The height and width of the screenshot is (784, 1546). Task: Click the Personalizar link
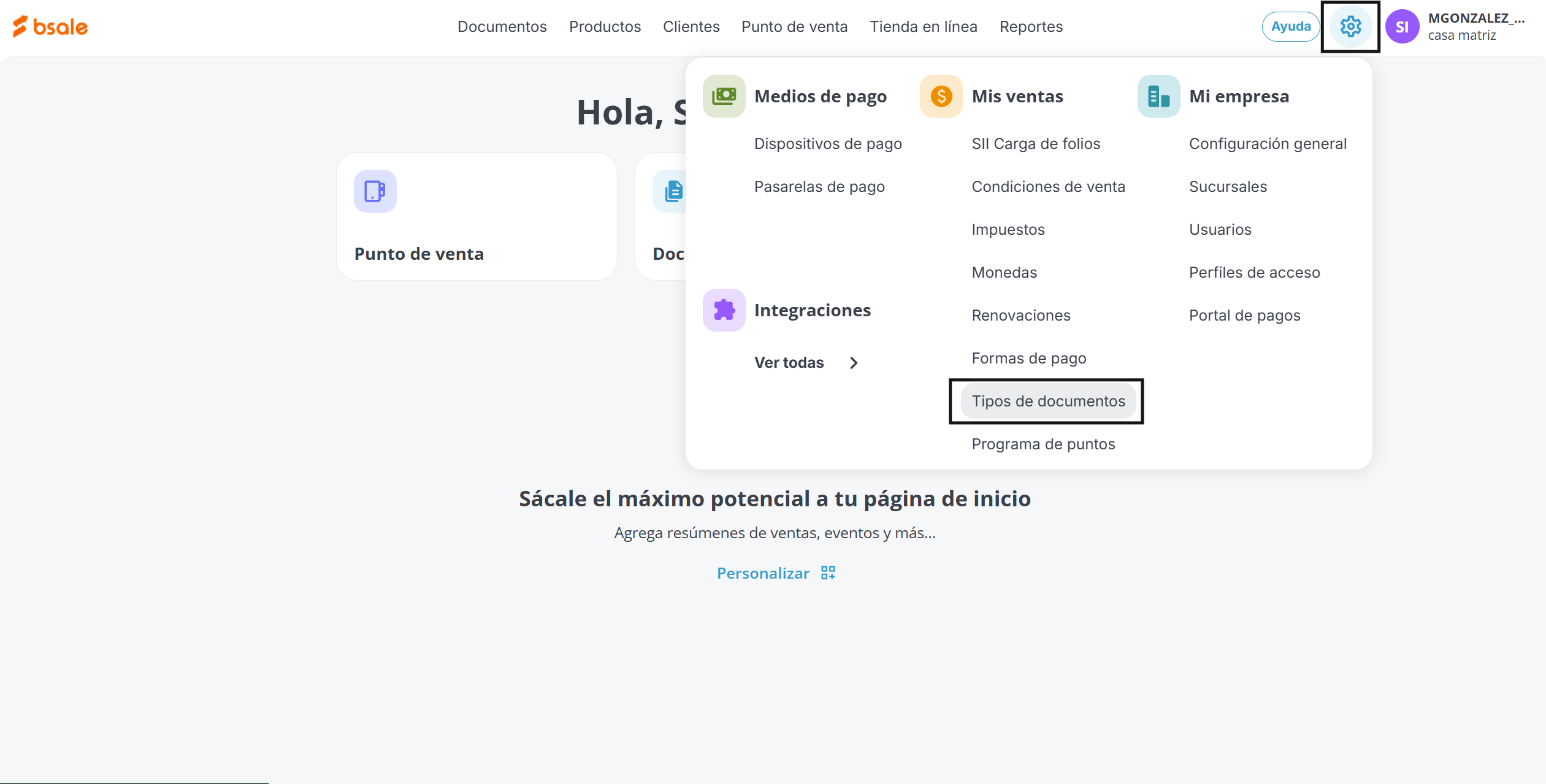(763, 573)
